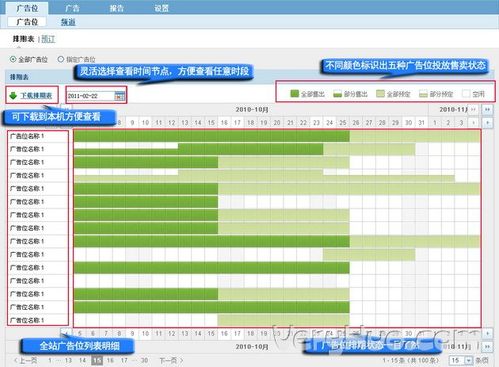499x367 pixels.
Task: Go to the previous page via 上一页
Action: [26, 360]
